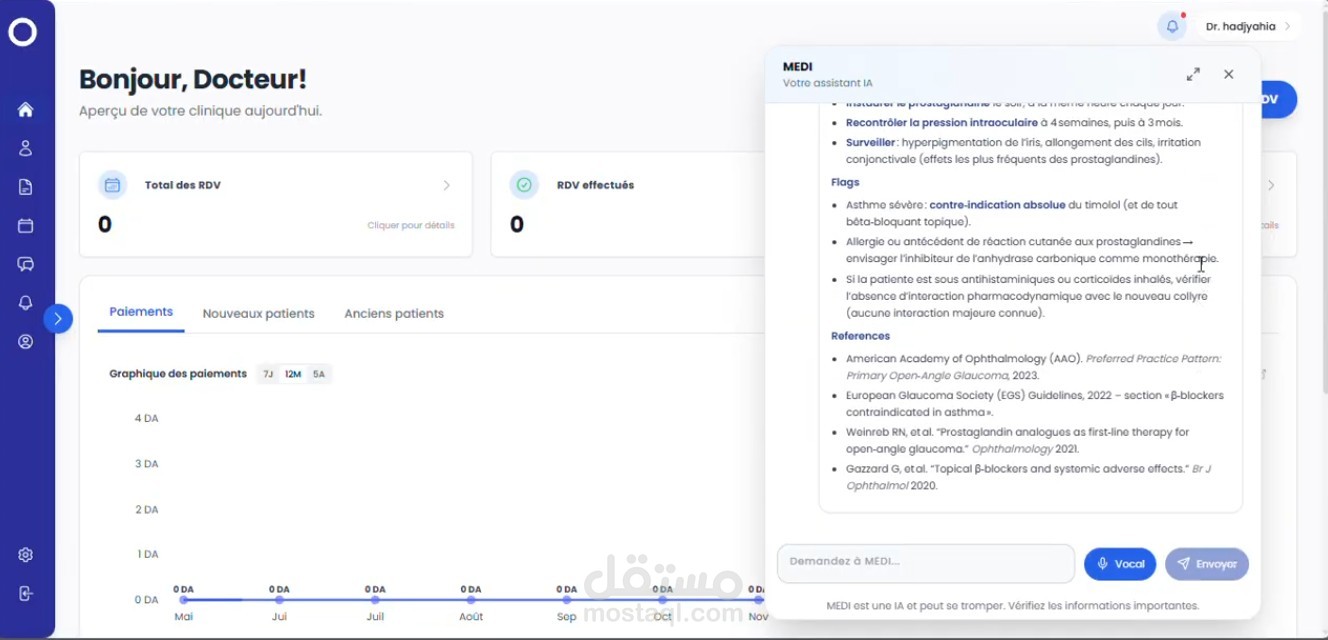Open the patients person icon in the sidebar
The image size is (1328, 640).
point(26,148)
